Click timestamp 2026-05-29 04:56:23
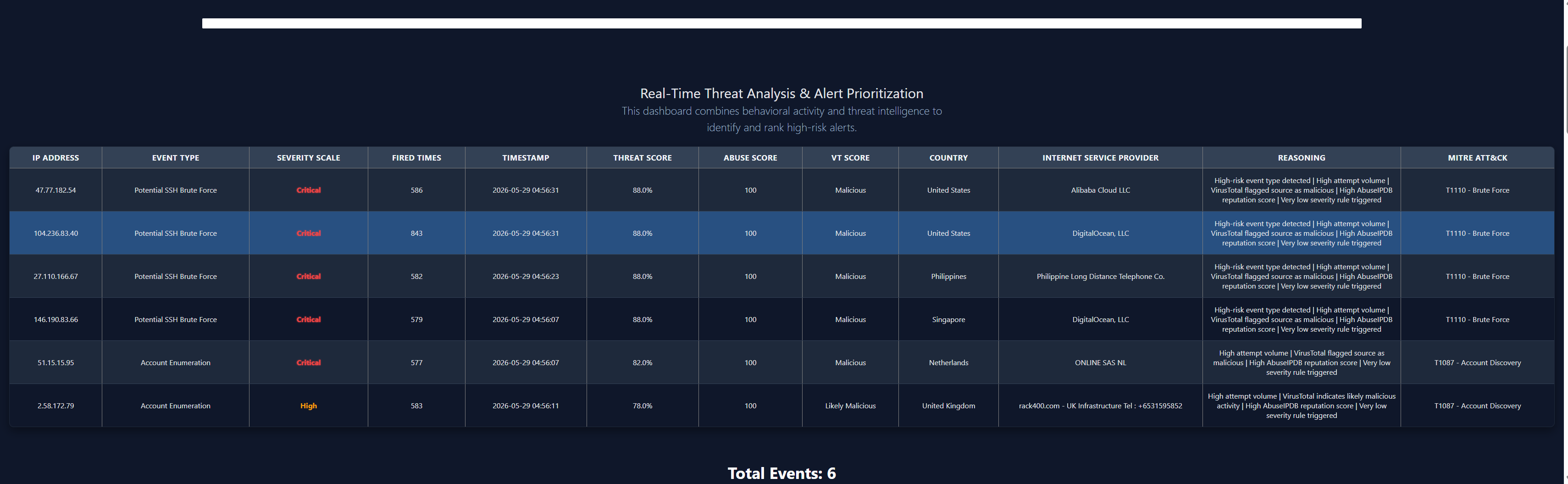1568x484 pixels. point(526,276)
